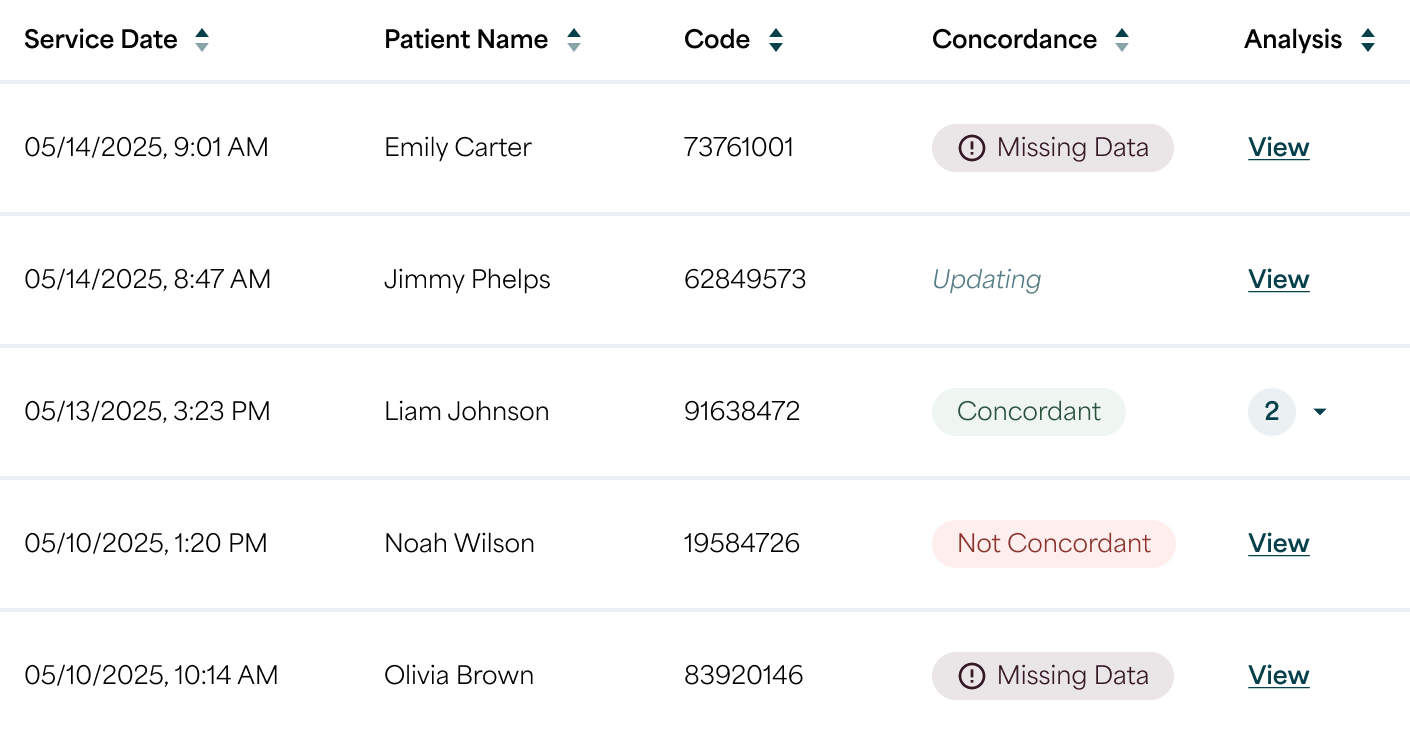The width and height of the screenshot is (1410, 740).
Task: Click the Patient Name sort arrows
Action: click(x=574, y=40)
